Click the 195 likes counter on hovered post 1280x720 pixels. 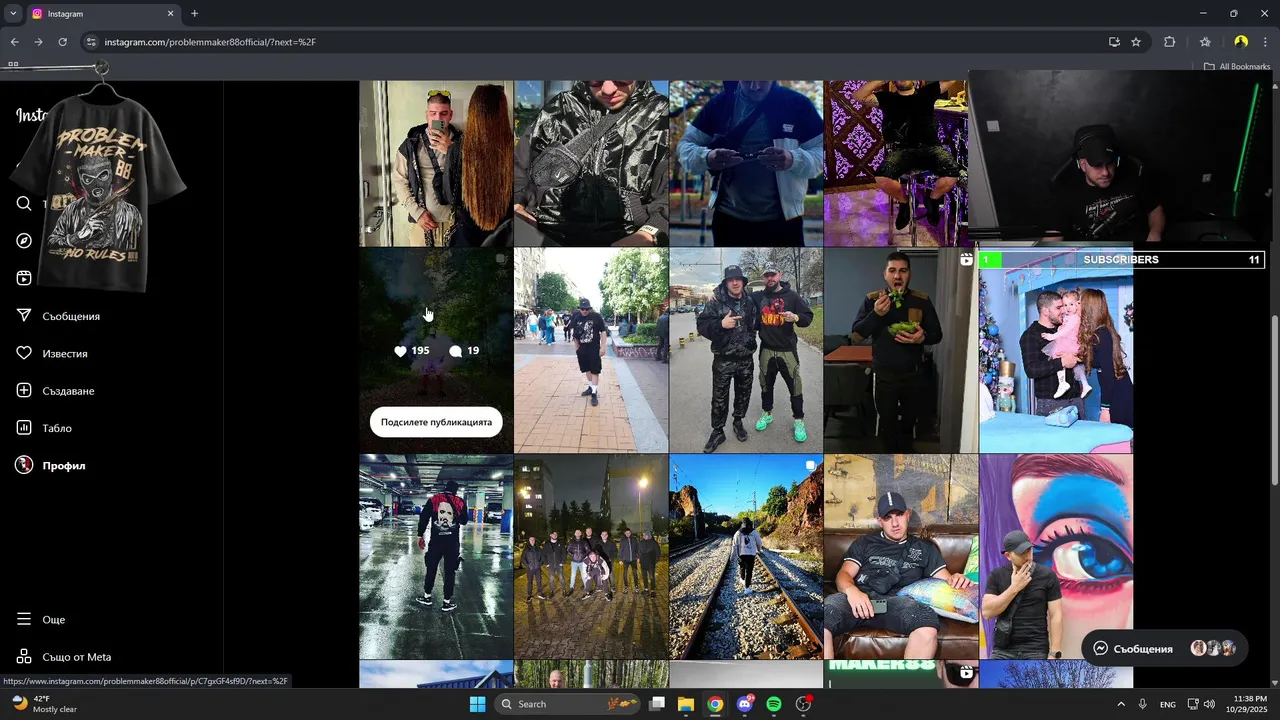(x=411, y=351)
